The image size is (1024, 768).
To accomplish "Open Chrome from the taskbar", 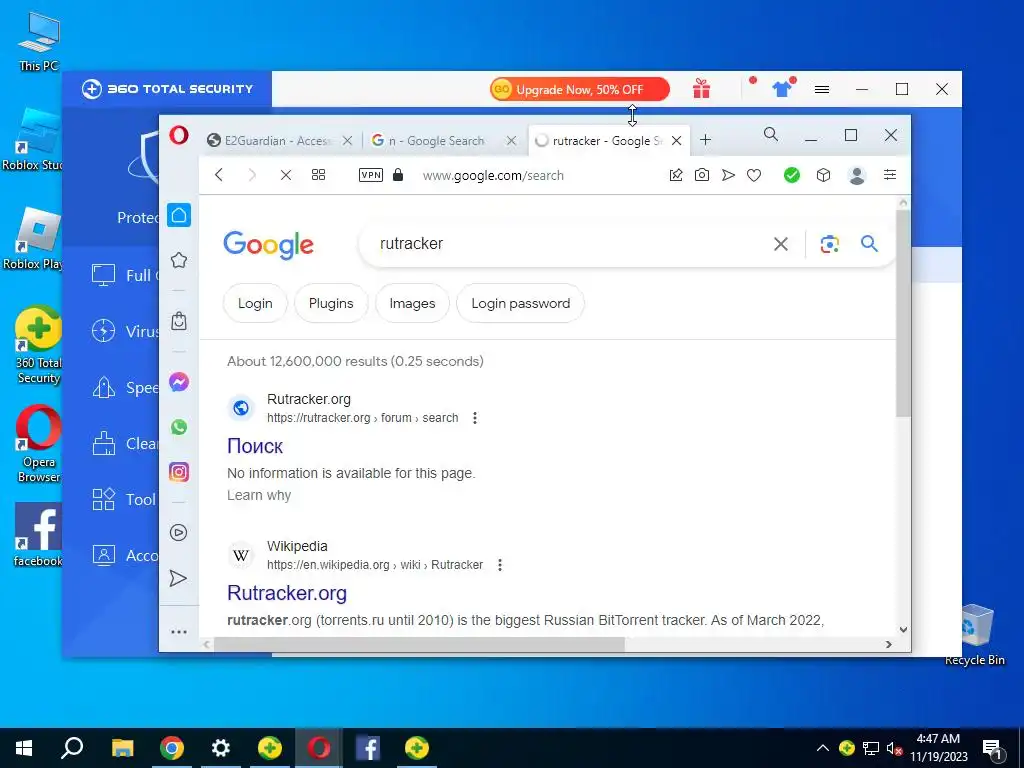I will point(171,748).
